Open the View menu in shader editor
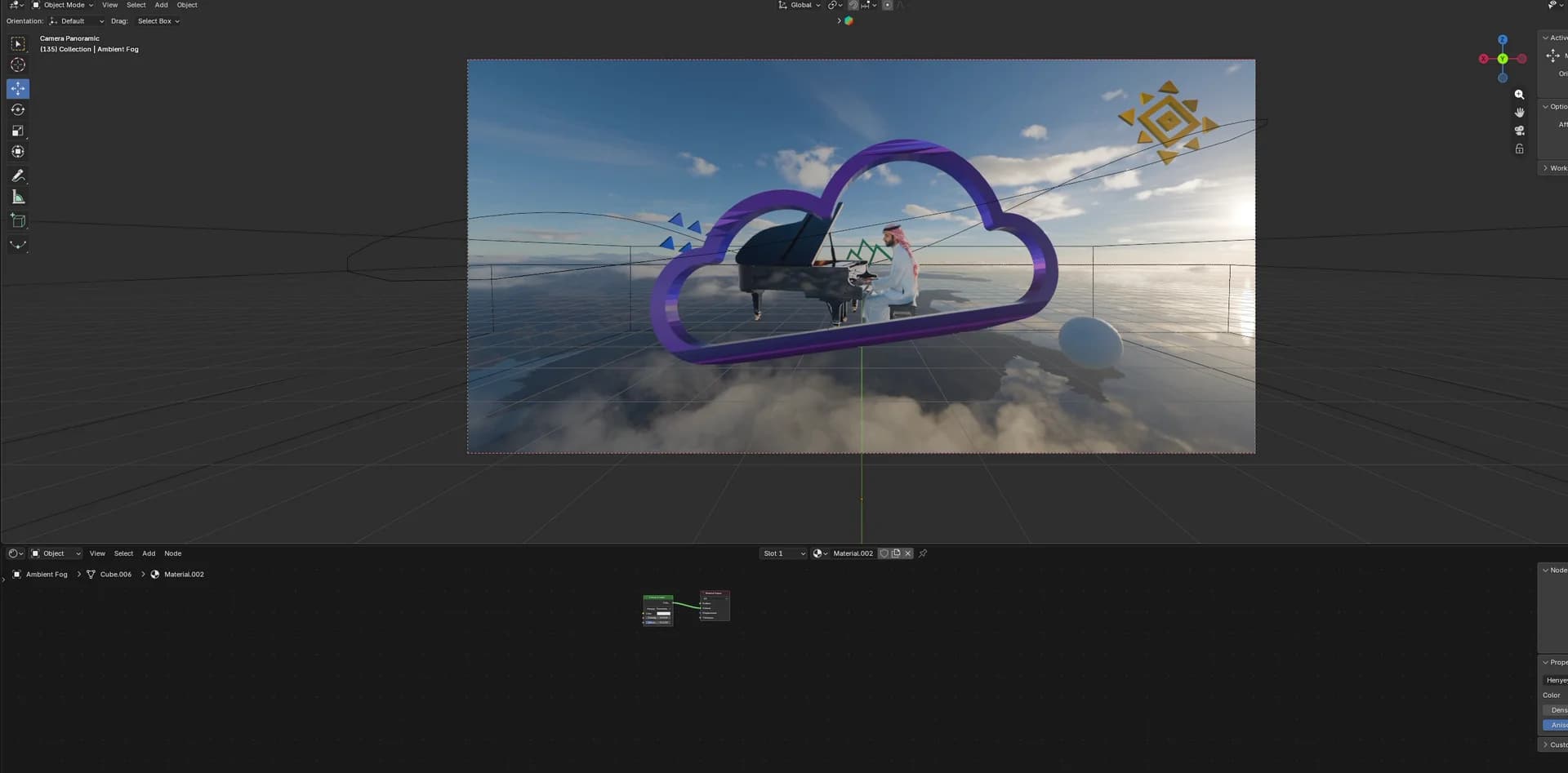1568x773 pixels. pyautogui.click(x=97, y=553)
